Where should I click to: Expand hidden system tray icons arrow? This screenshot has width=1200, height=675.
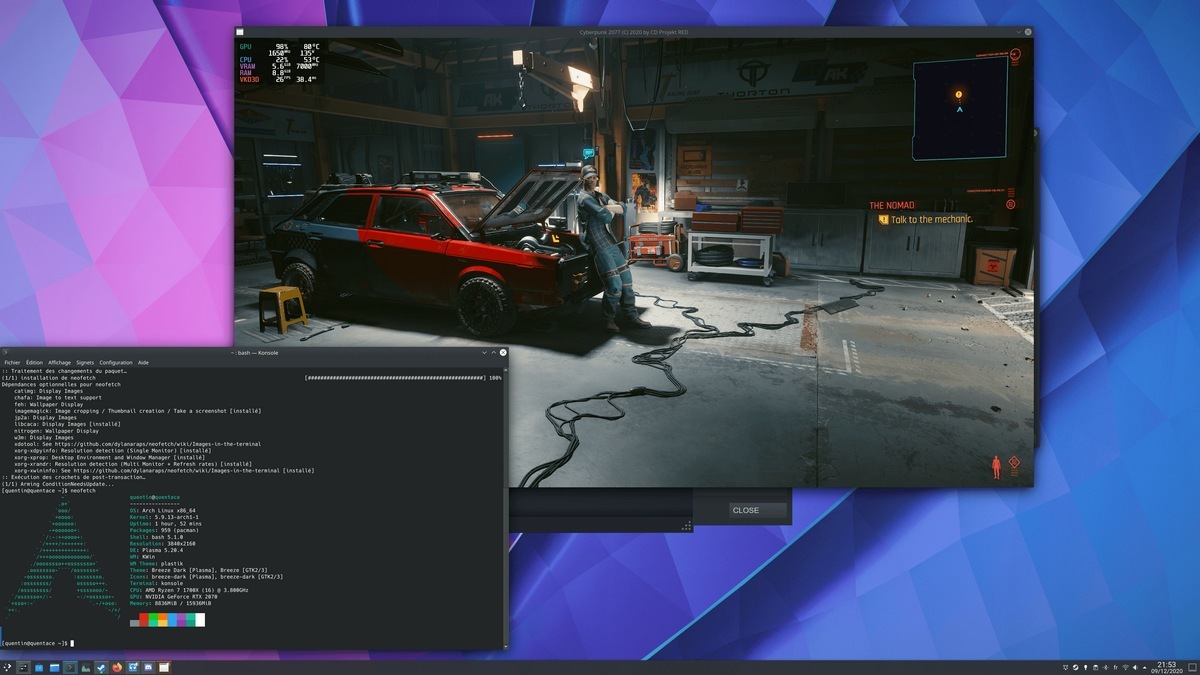(1145, 667)
